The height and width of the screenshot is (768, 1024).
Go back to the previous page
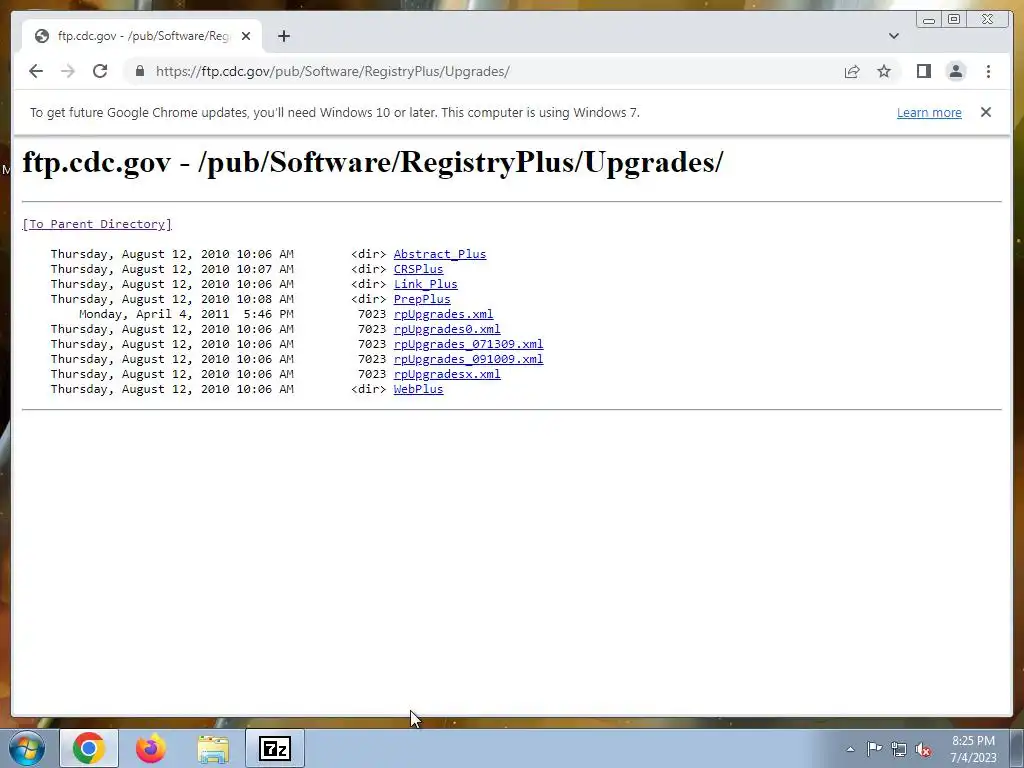(36, 71)
